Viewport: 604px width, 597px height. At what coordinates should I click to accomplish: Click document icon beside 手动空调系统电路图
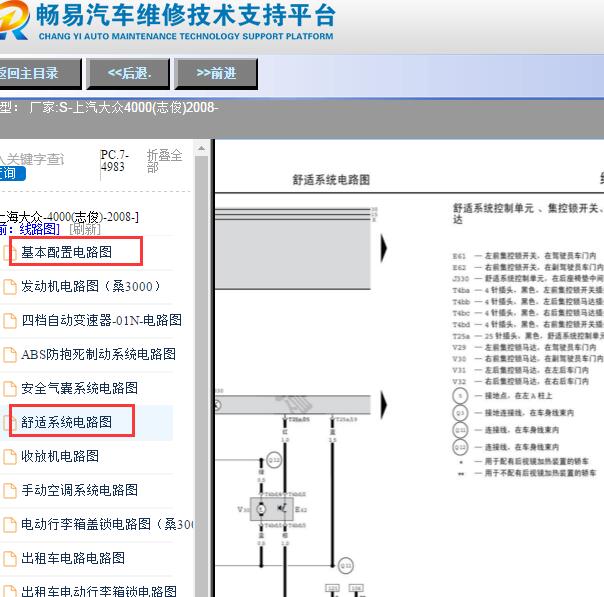(10, 490)
